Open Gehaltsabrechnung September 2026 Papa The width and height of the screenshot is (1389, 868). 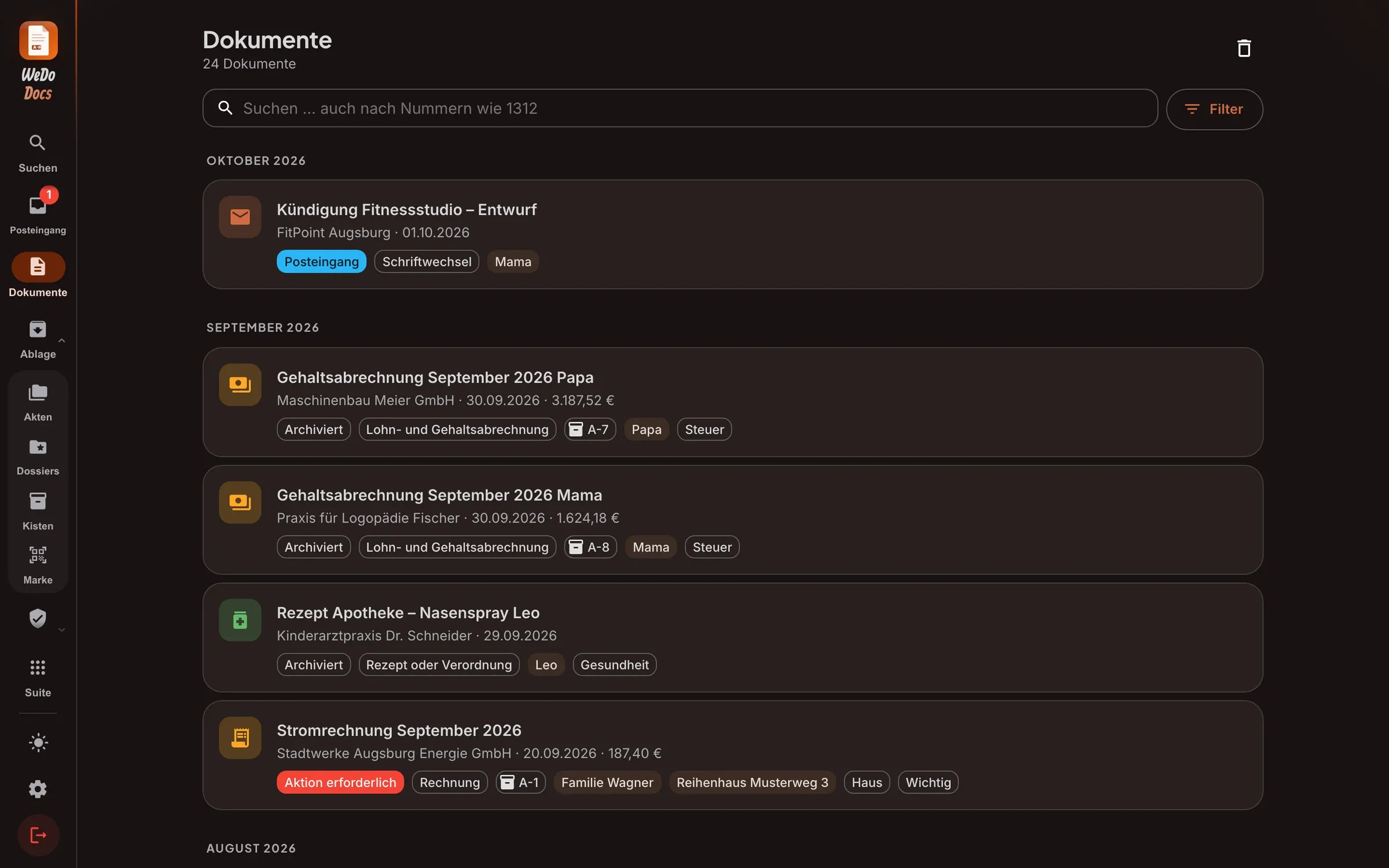[x=733, y=402]
